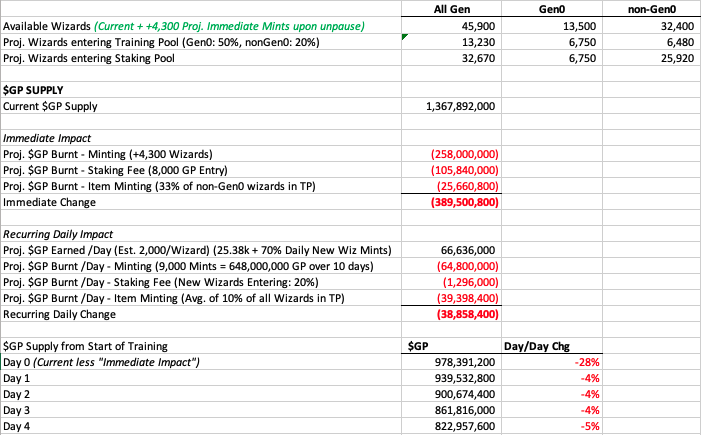
Task: Select the cell with value 900,674,400
Action: point(452,395)
